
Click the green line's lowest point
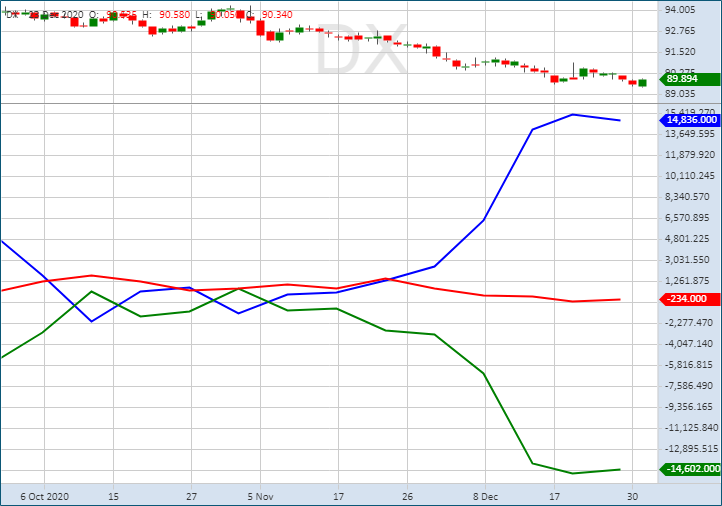coord(572,473)
